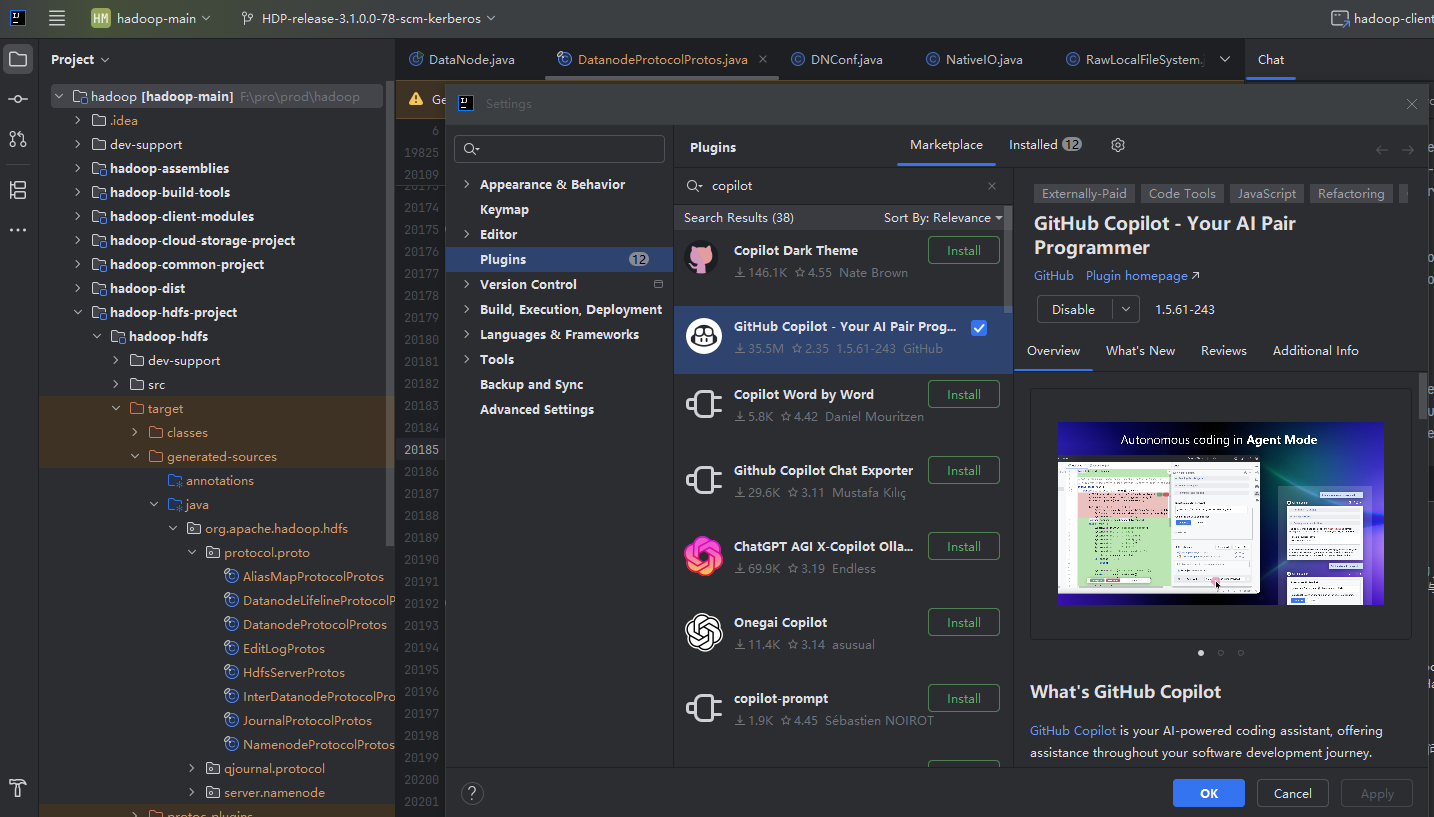Open the Disable button dropdown arrow
Image resolution: width=1434 pixels, height=817 pixels.
(x=1127, y=310)
